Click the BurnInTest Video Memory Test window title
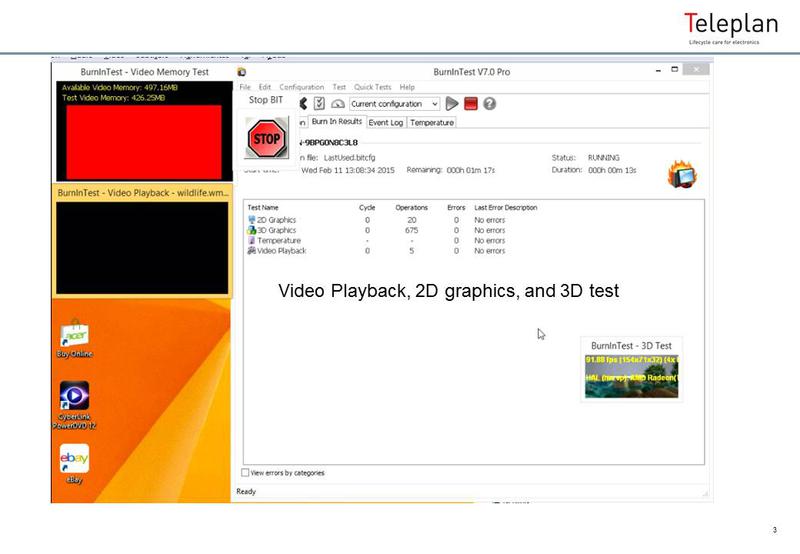Screen dimensions: 800x554 tap(144, 72)
